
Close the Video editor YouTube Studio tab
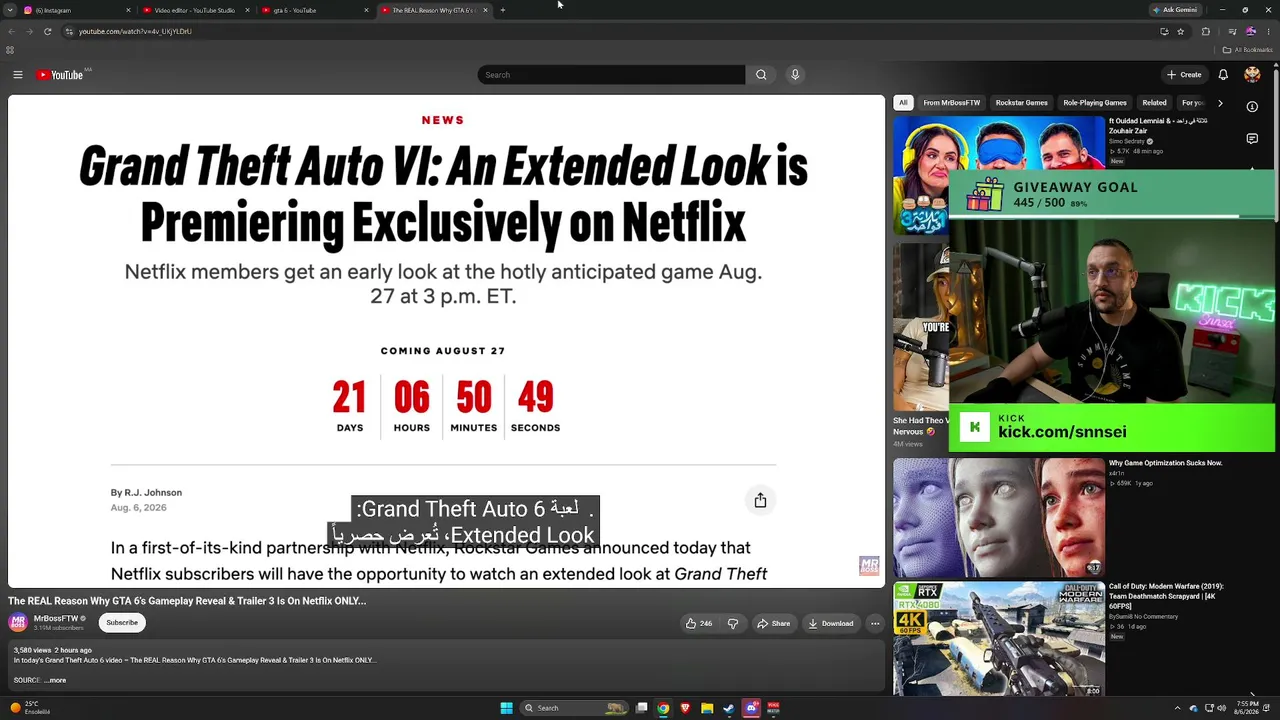coord(247,10)
